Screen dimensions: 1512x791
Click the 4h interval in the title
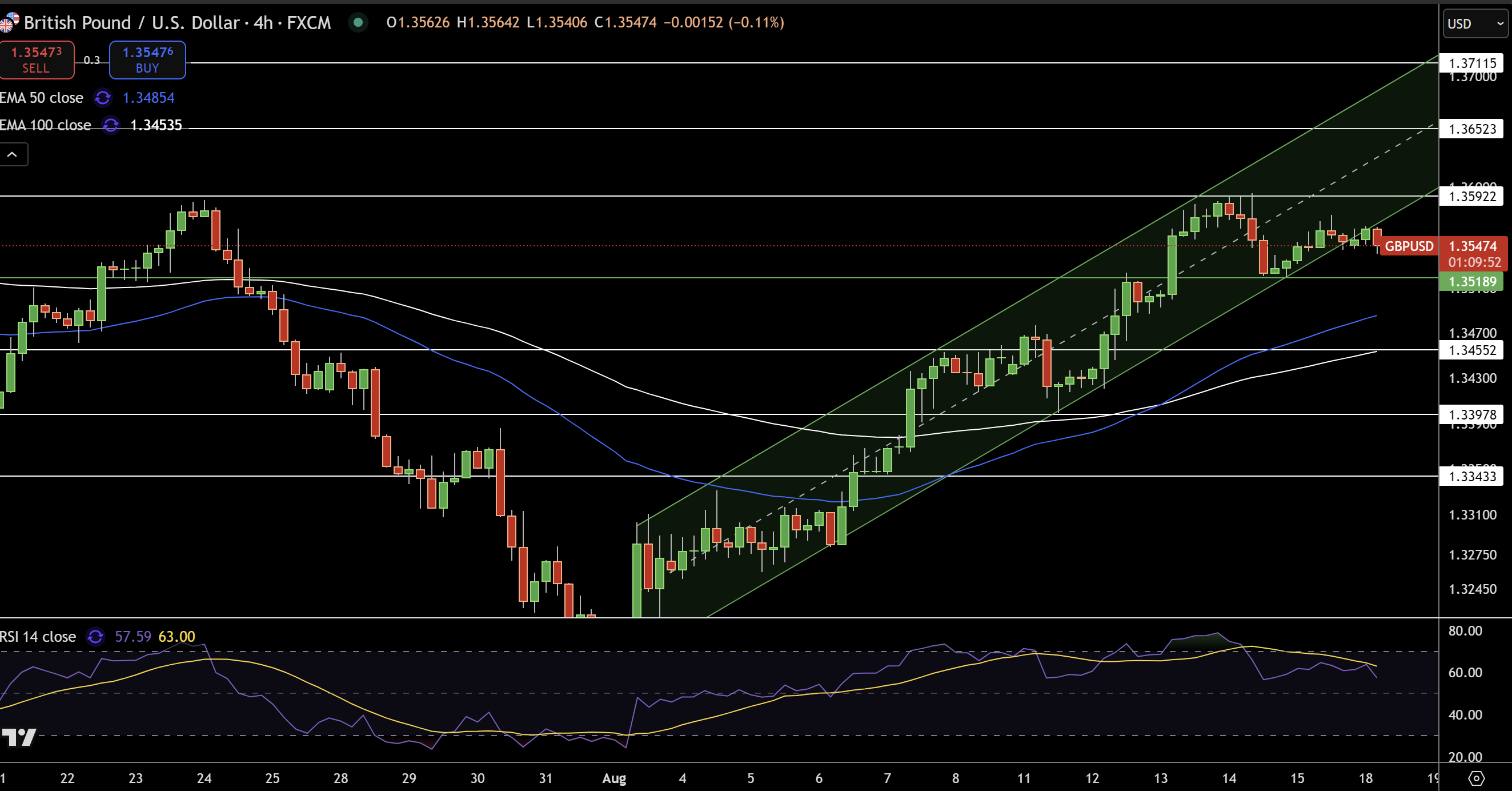point(263,22)
